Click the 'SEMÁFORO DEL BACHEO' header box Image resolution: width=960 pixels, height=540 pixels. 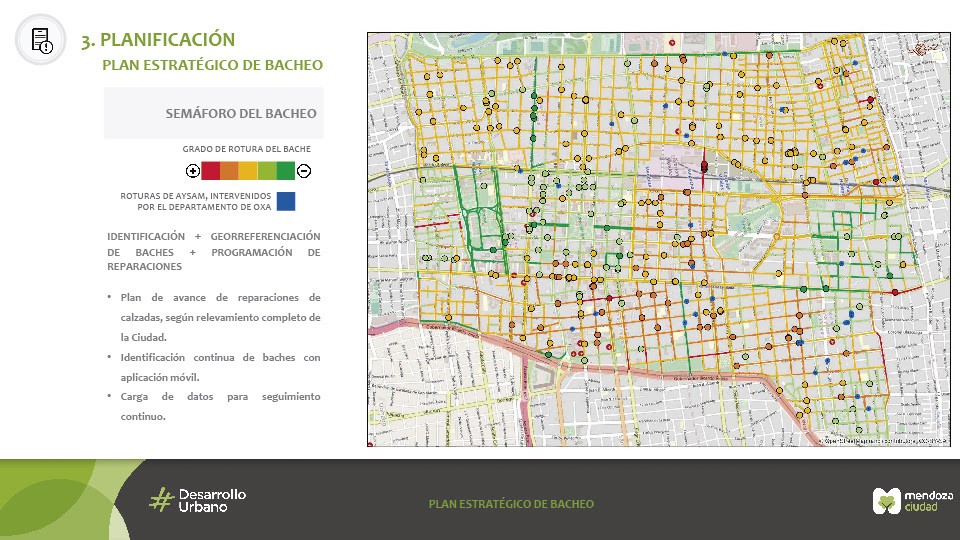point(214,113)
